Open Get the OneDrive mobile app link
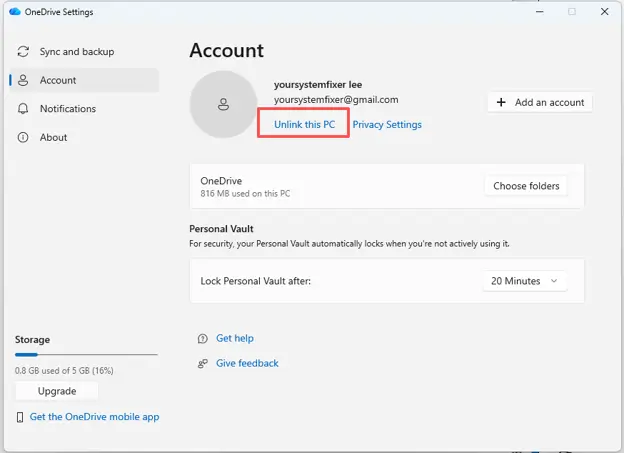Screen dimensions: 624x453 click(x=94, y=417)
